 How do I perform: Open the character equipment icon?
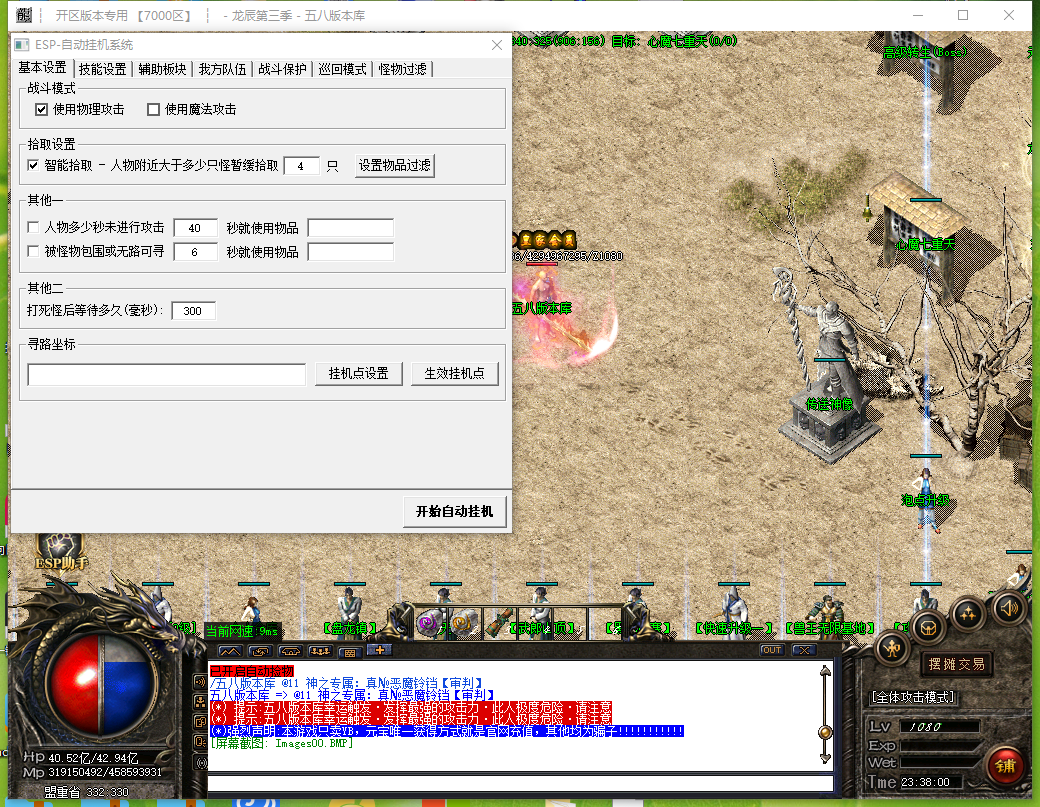[891, 648]
